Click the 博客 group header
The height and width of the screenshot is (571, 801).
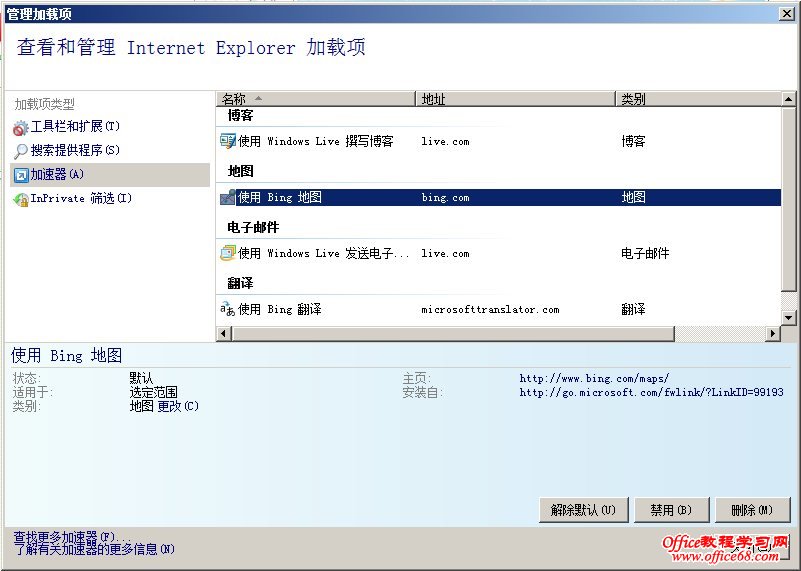coord(240,115)
